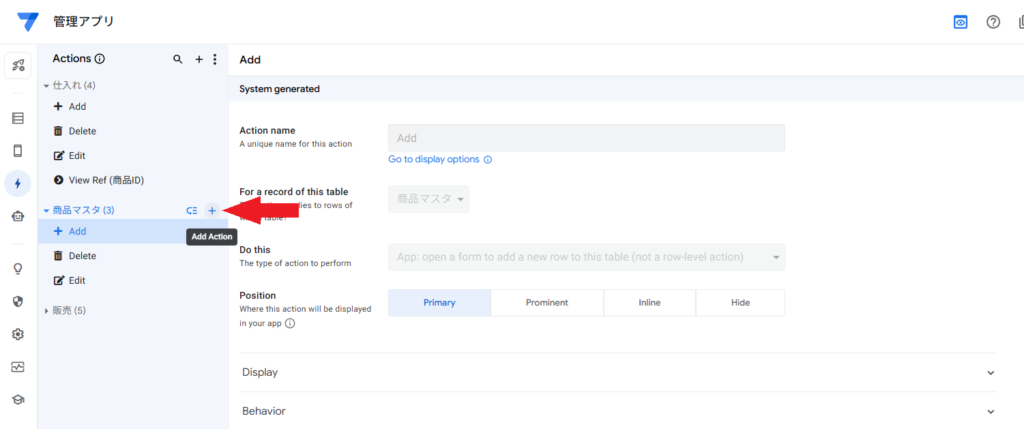
Task: Select View Ref (商品ID) action
Action: pyautogui.click(x=106, y=180)
